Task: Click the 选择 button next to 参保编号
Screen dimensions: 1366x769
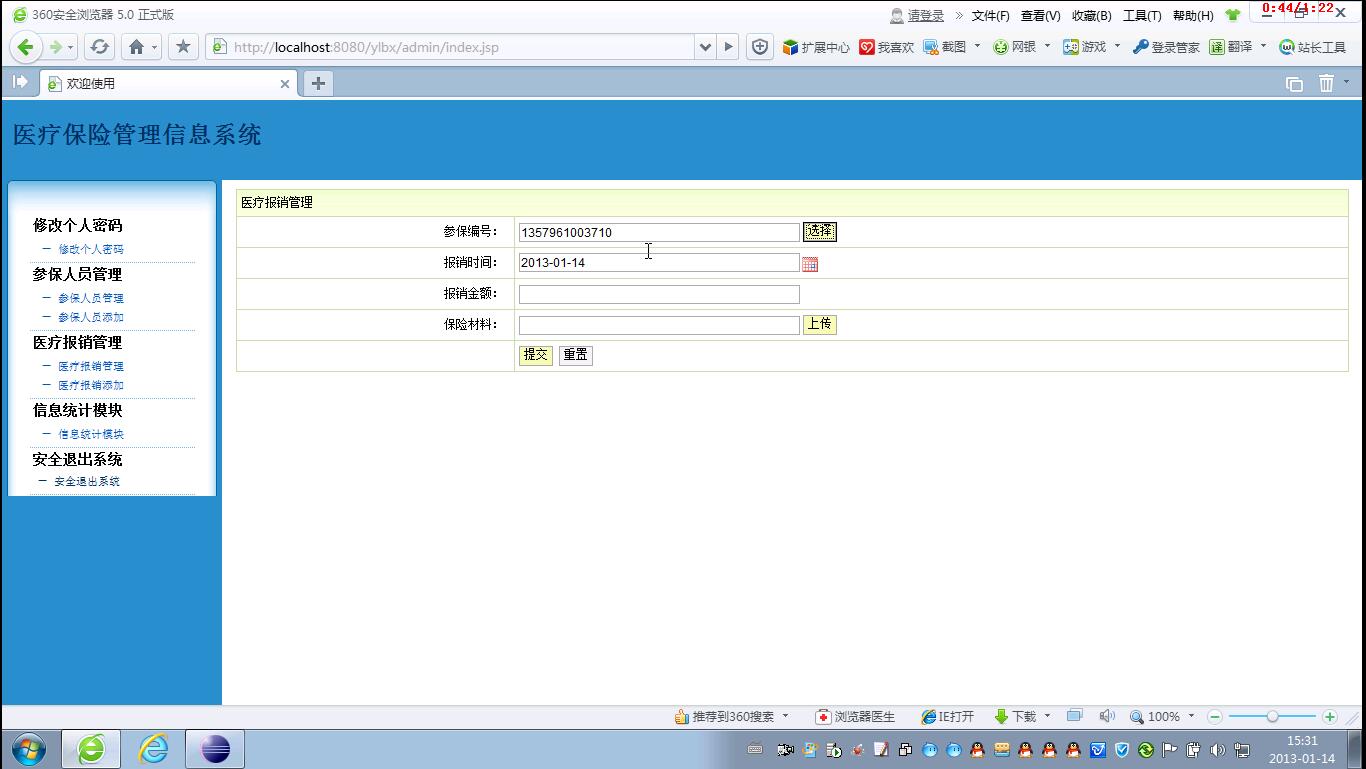Action: pyautogui.click(x=820, y=232)
